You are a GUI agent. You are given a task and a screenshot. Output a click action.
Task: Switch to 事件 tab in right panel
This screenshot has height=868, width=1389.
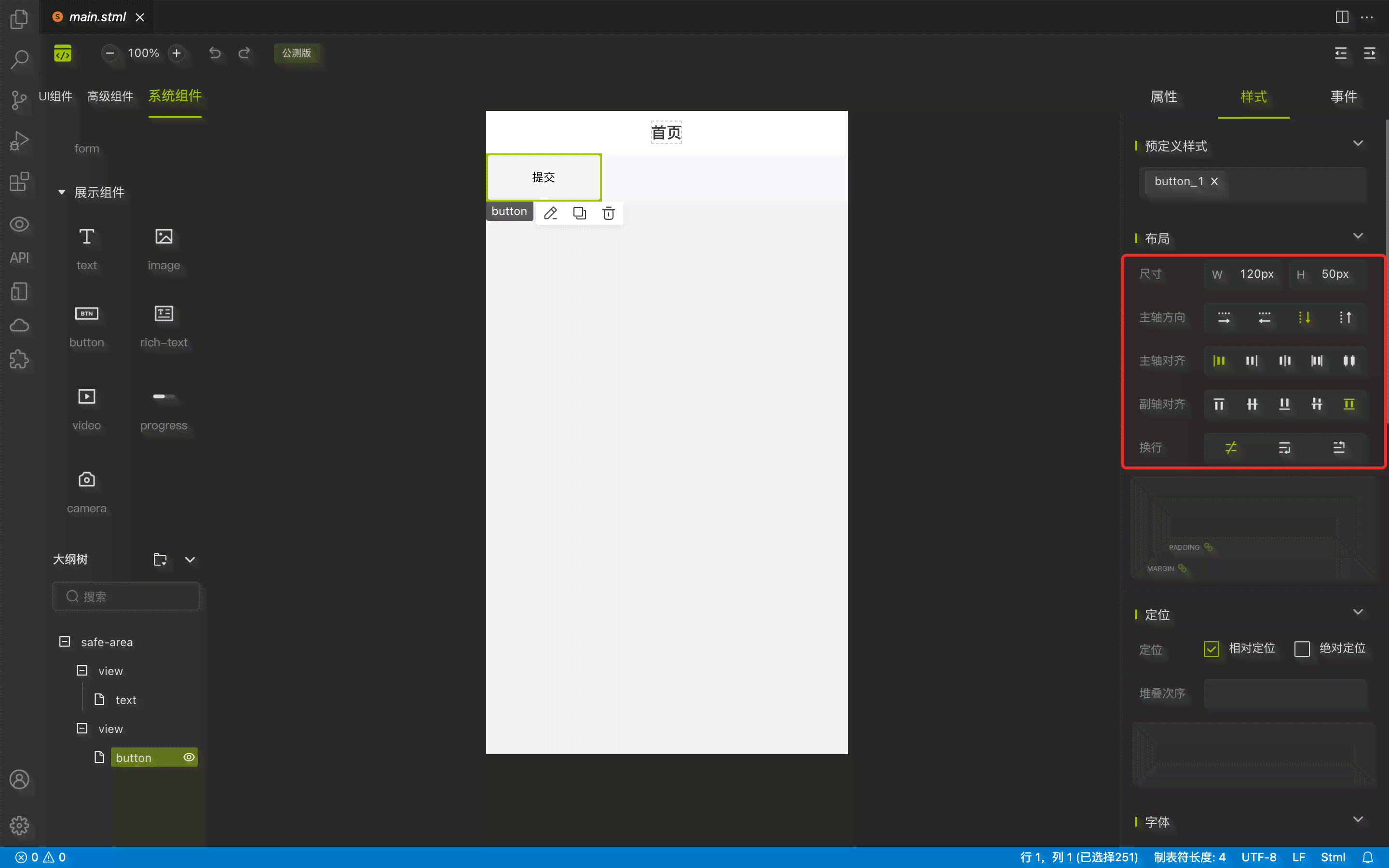tap(1344, 96)
